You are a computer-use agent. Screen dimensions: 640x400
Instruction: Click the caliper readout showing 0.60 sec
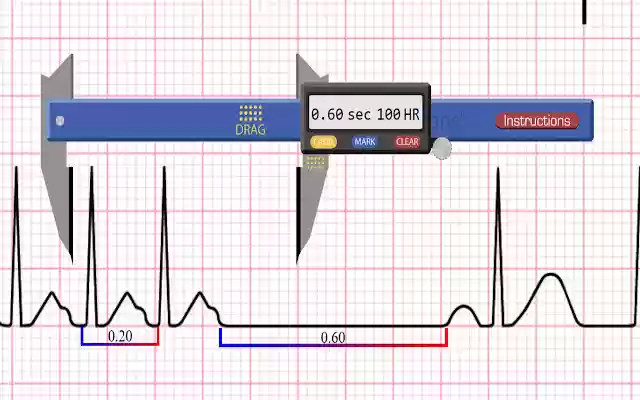pyautogui.click(x=365, y=114)
